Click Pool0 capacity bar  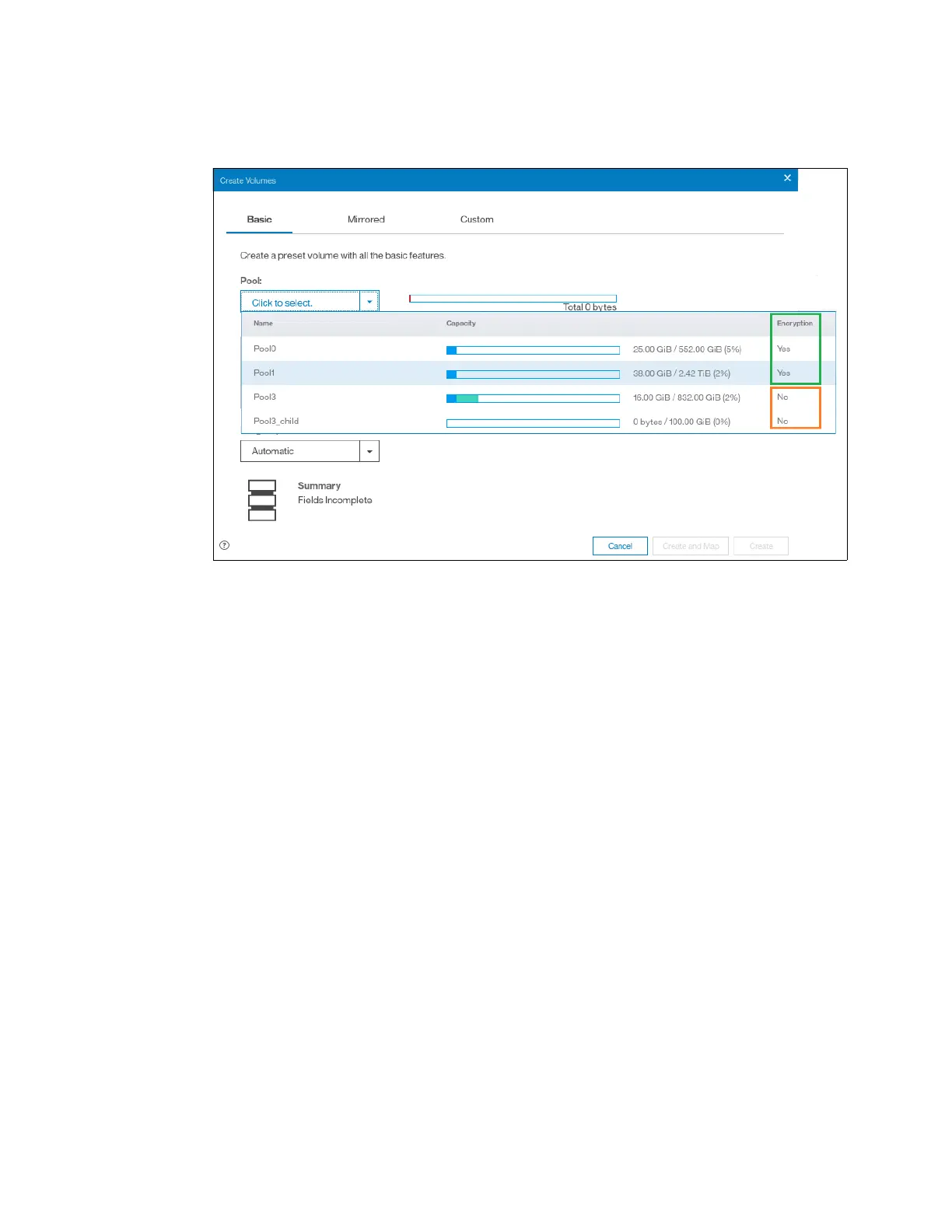533,350
